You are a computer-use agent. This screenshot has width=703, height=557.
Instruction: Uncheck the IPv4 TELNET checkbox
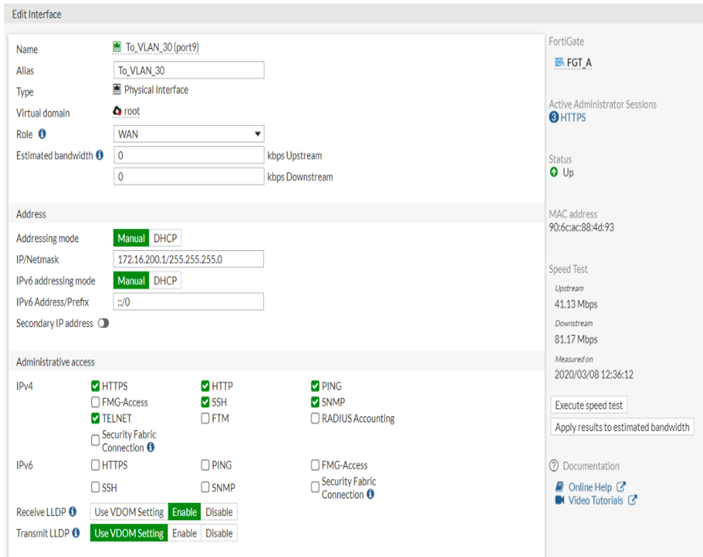95,419
